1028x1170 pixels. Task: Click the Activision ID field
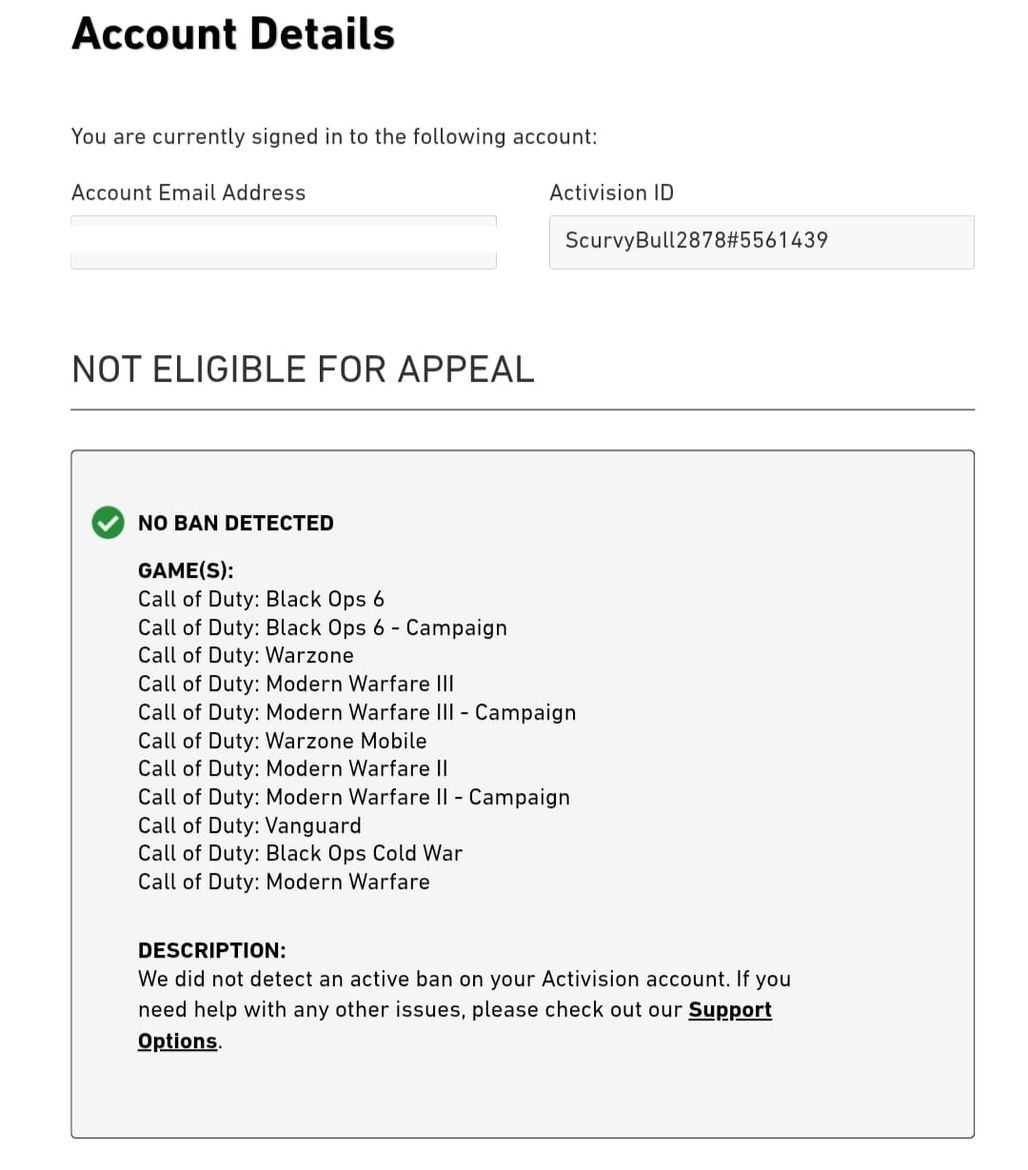pyautogui.click(x=762, y=242)
